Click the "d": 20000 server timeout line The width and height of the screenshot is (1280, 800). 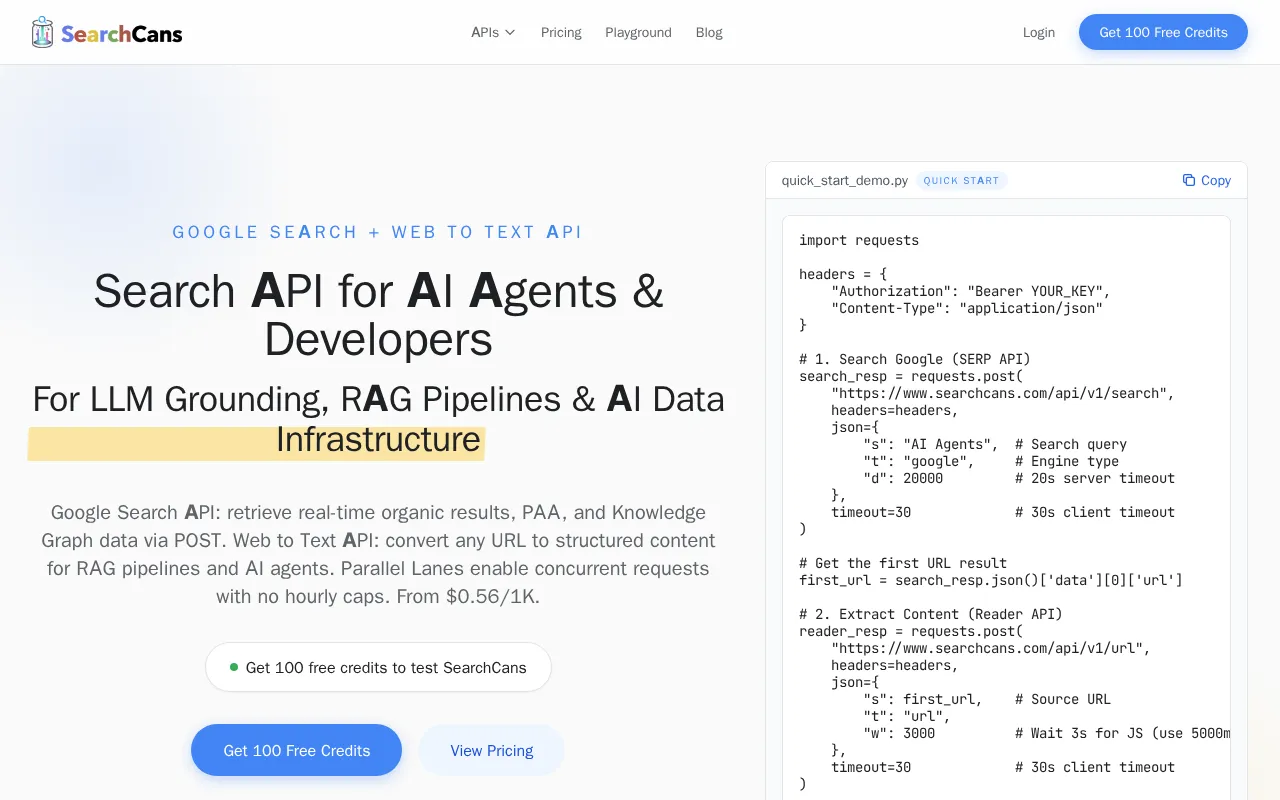(x=1019, y=478)
